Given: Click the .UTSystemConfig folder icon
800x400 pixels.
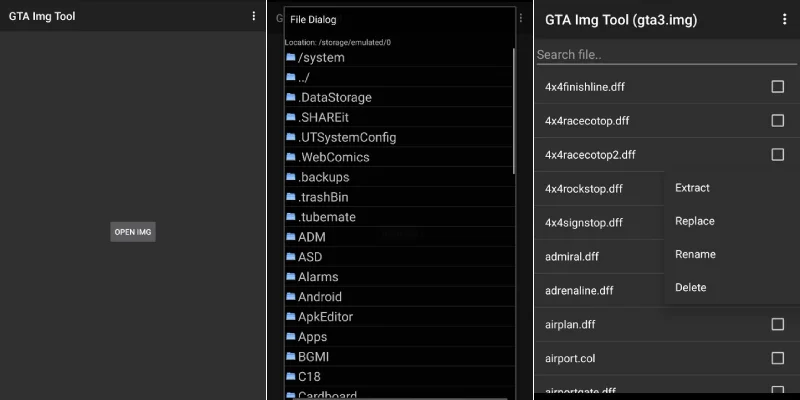Looking at the screenshot, I should click(x=291, y=137).
